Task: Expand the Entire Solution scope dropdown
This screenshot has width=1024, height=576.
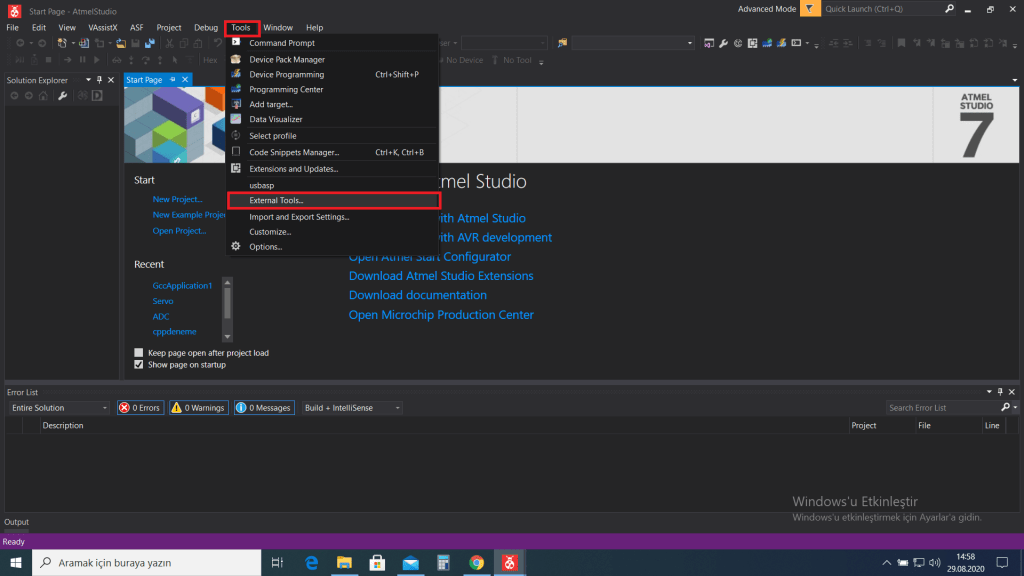Action: [105, 408]
